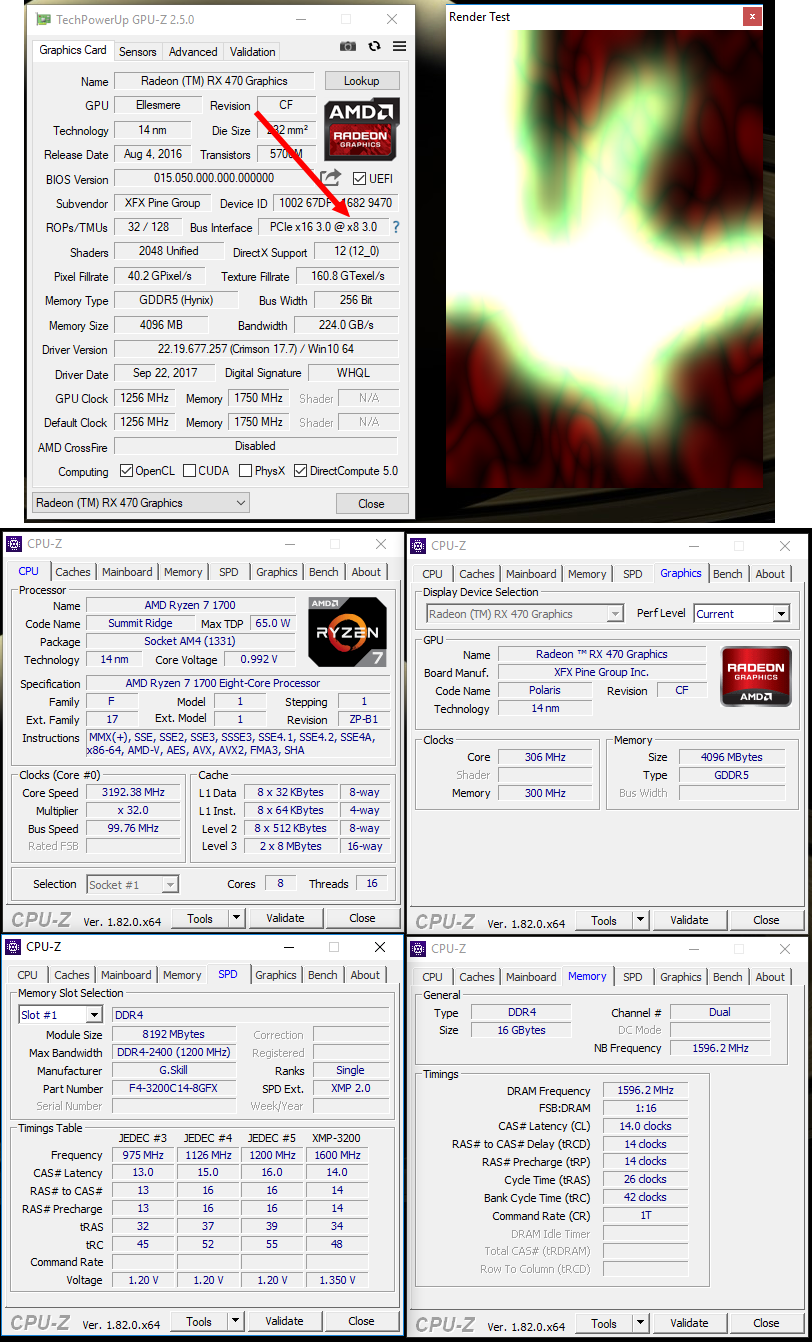Click the Lookup button in GPU-Z
This screenshot has width=812, height=1342.
click(361, 81)
